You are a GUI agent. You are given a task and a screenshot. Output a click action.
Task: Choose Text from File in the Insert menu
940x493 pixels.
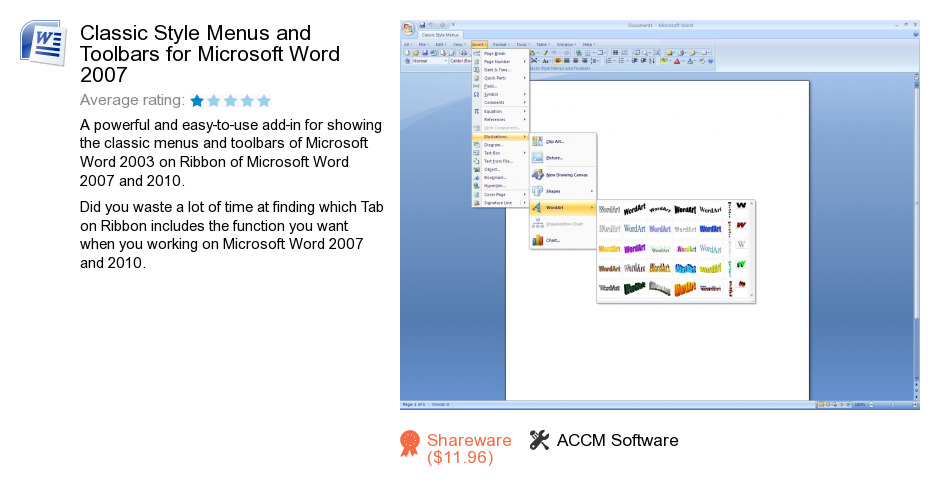tap(501, 161)
